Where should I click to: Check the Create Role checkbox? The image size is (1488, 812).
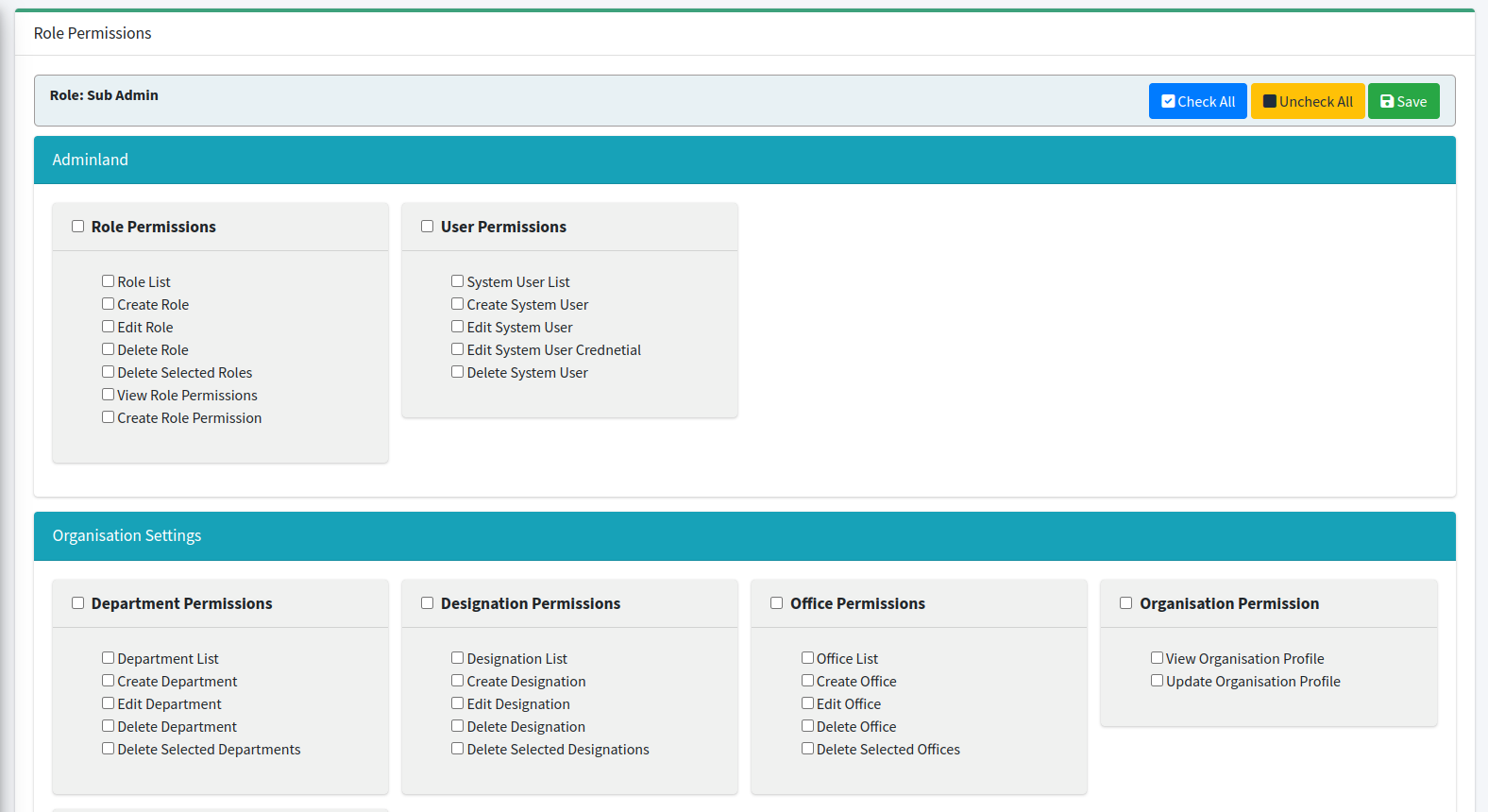click(109, 304)
